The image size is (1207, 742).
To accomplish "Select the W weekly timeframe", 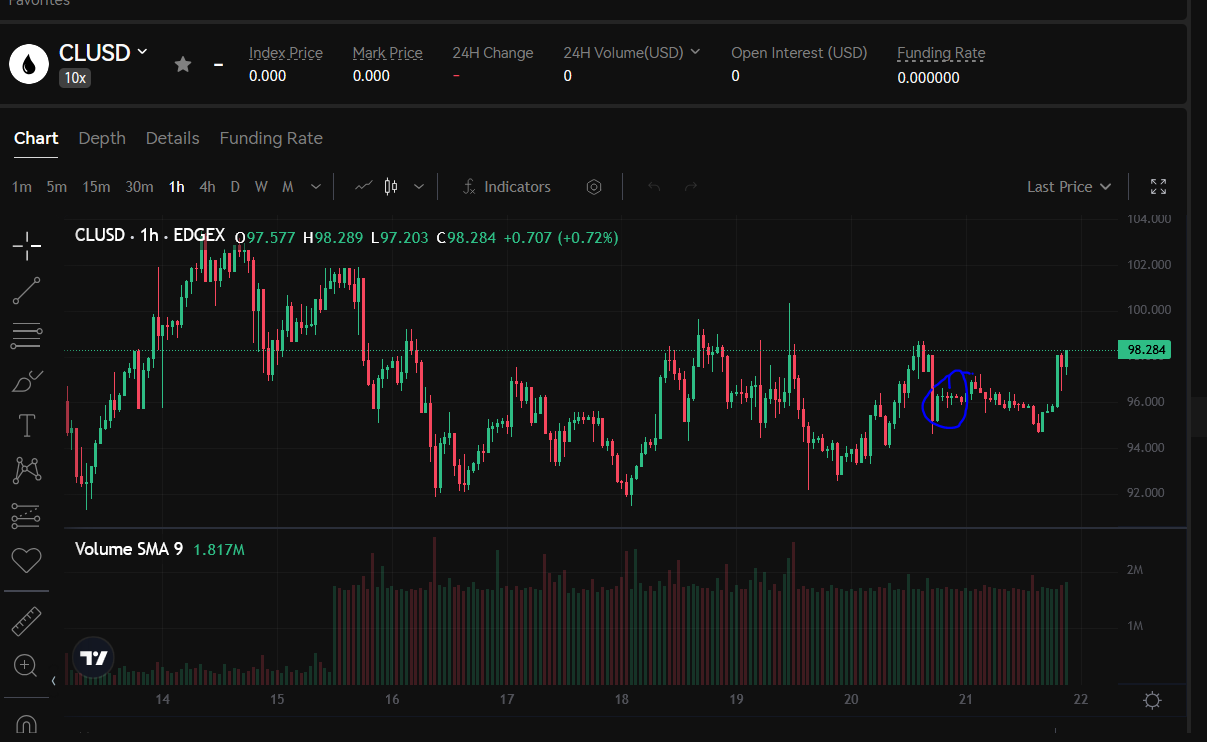I will pos(261,187).
